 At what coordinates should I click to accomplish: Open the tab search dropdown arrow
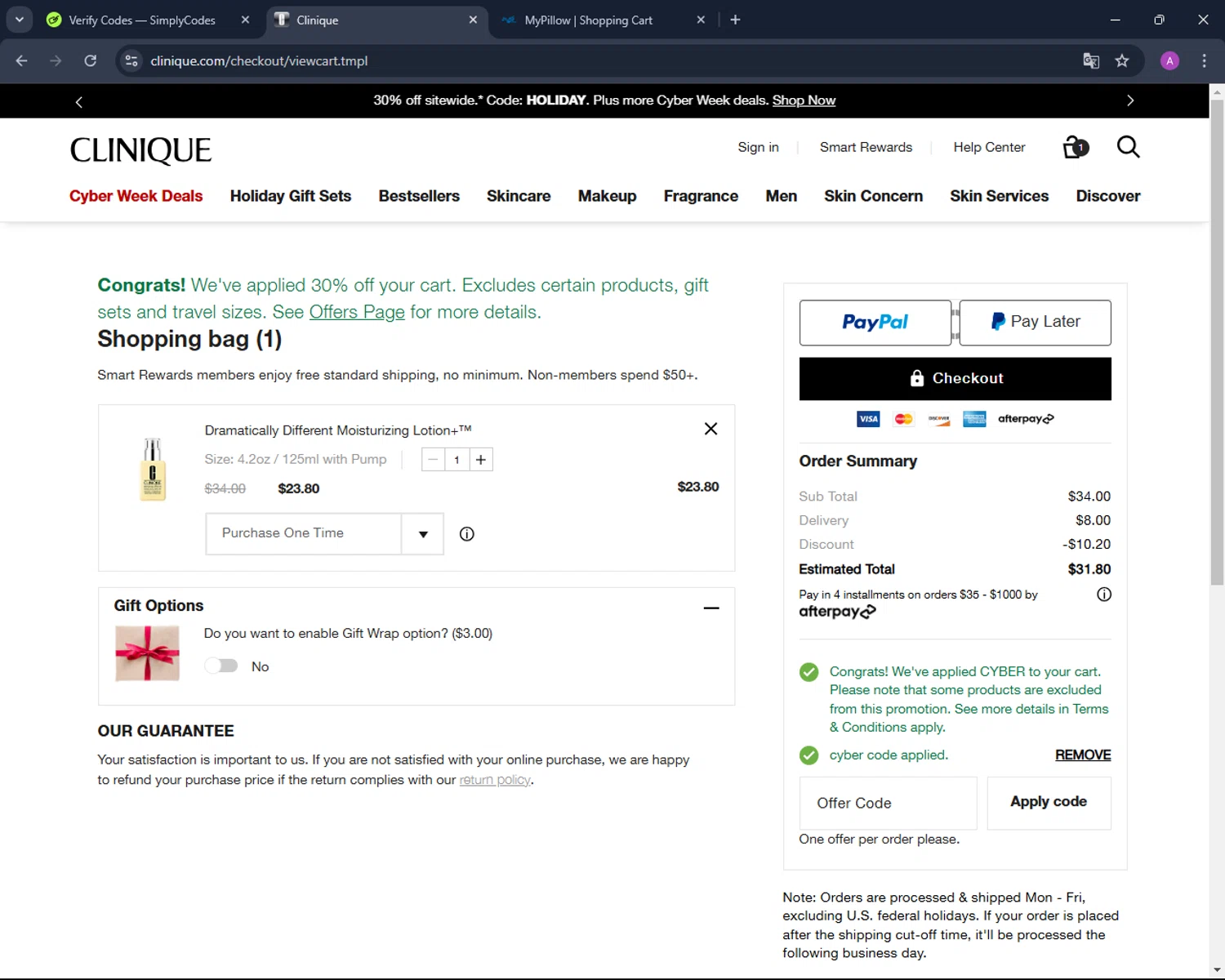coord(19,20)
